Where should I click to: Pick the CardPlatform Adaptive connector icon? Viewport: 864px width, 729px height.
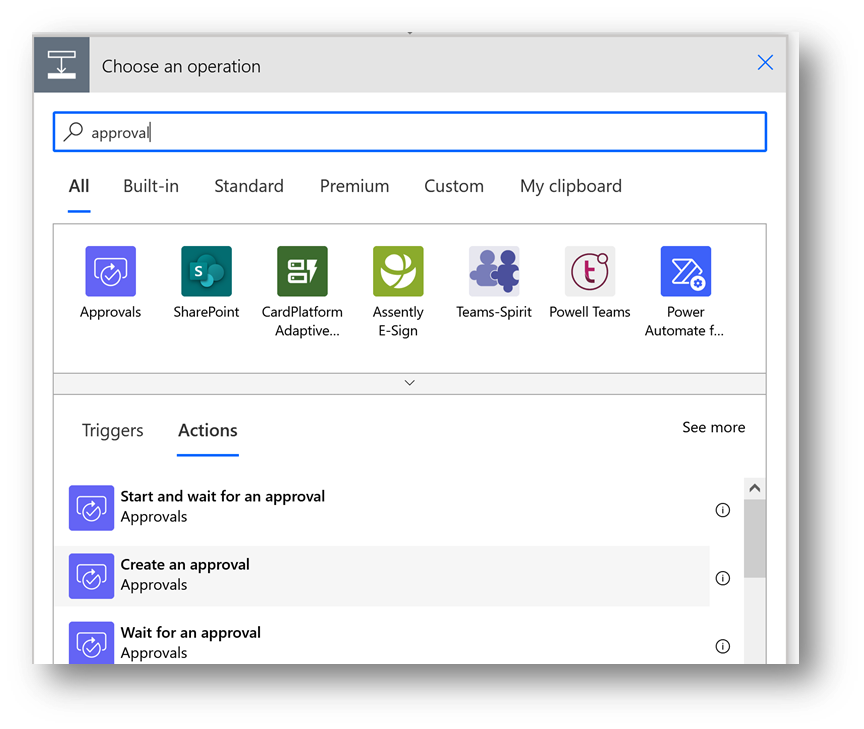(302, 272)
